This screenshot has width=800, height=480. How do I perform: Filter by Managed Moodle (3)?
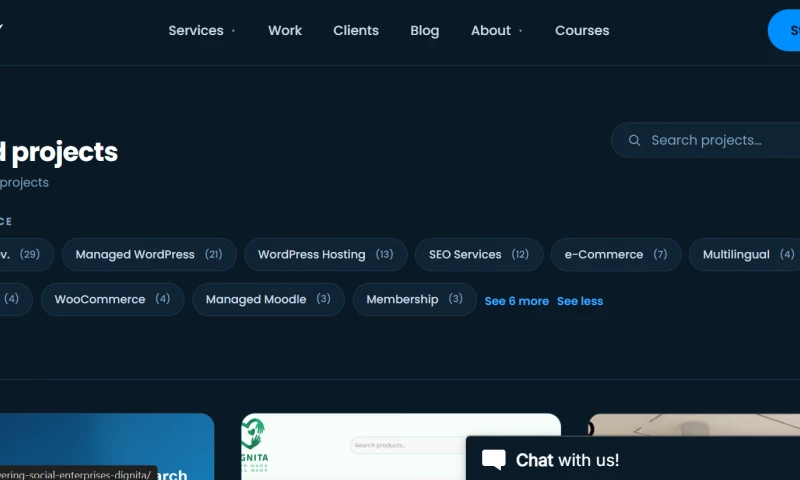pyautogui.click(x=268, y=299)
